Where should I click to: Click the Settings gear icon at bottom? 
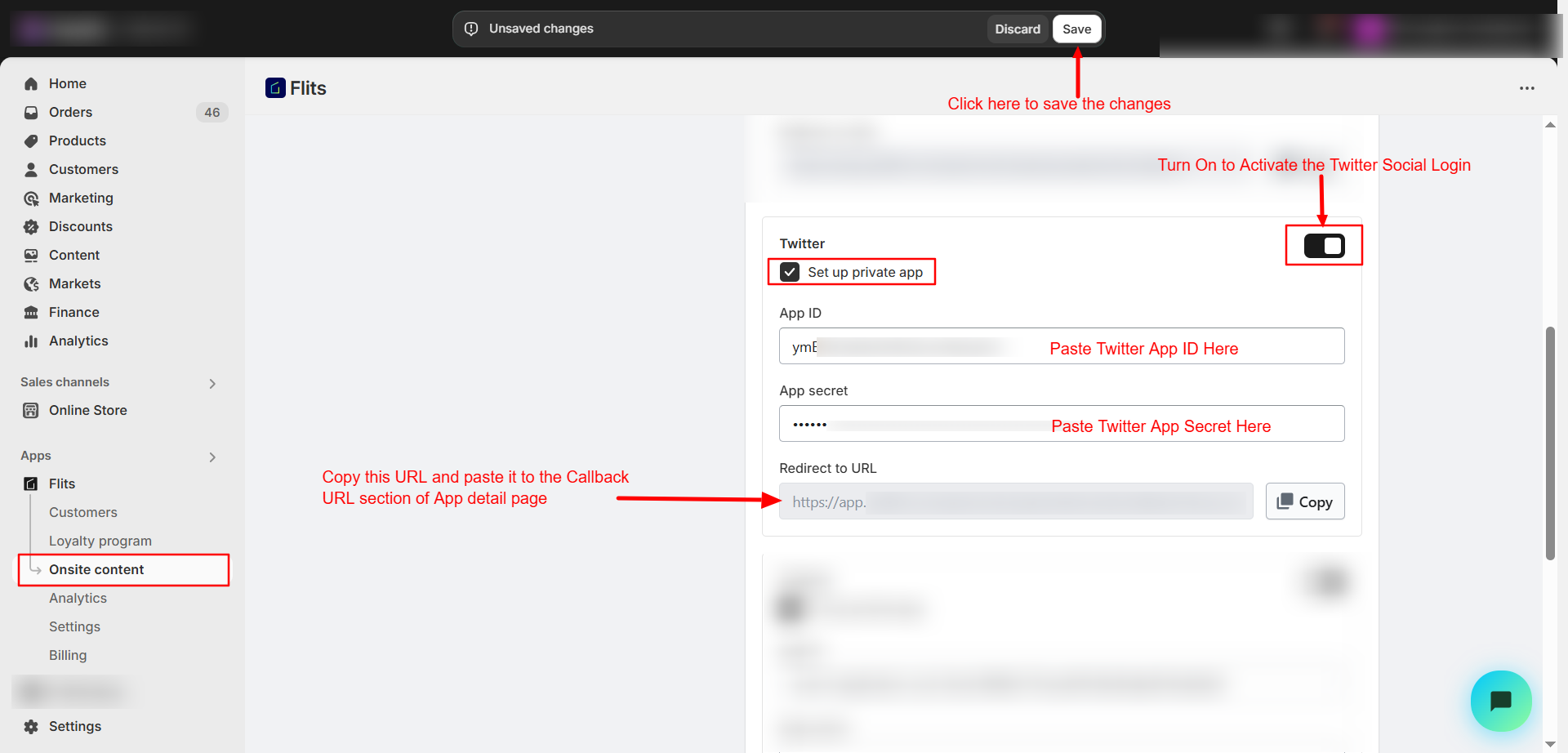click(31, 727)
